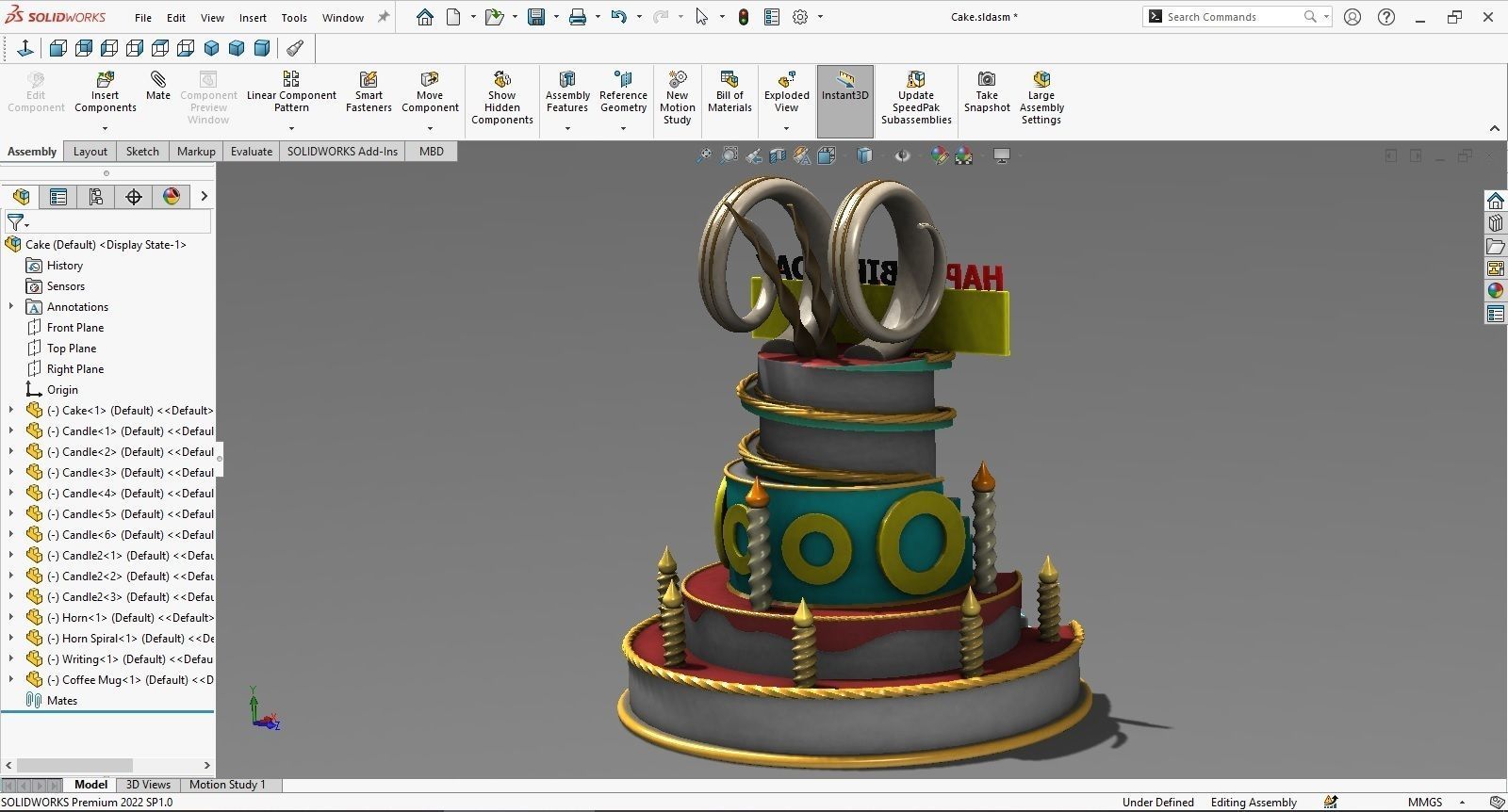Open the ConfigurationManager tab icon
This screenshot has width=1508, height=812.
(96, 196)
